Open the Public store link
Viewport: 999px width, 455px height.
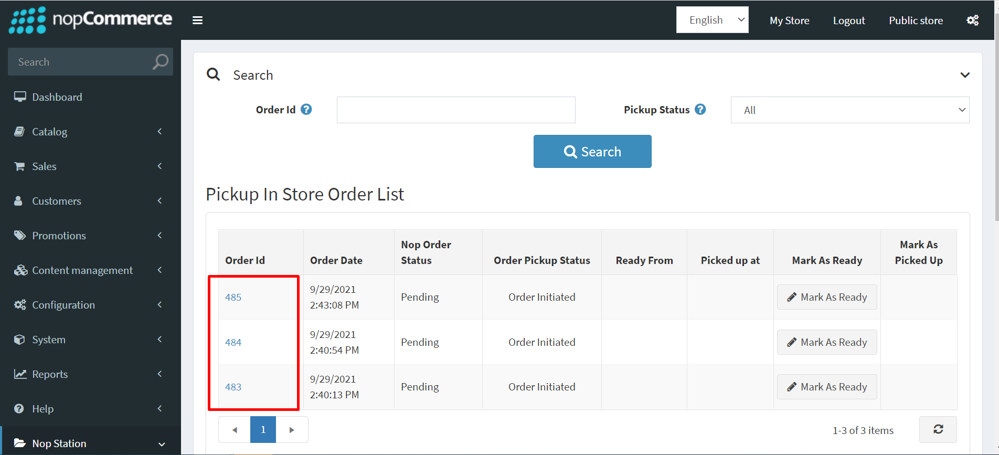point(916,20)
